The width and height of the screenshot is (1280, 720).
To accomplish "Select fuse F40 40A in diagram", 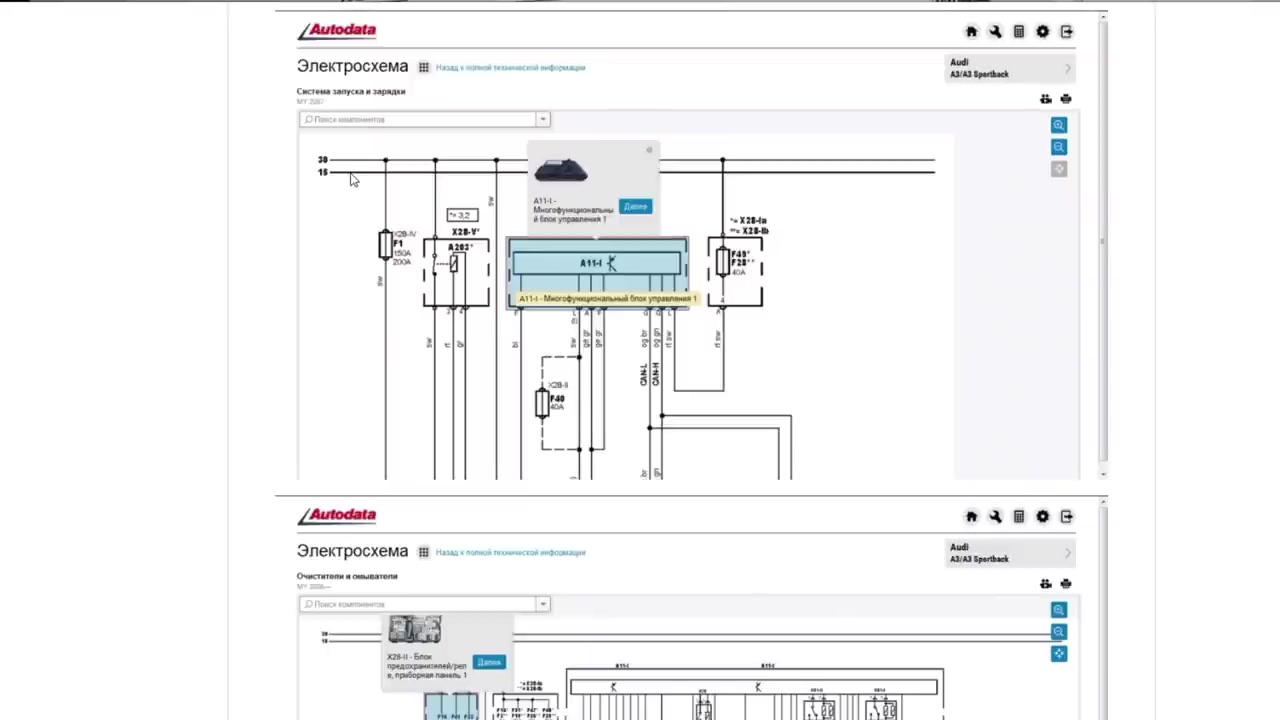I will point(543,402).
